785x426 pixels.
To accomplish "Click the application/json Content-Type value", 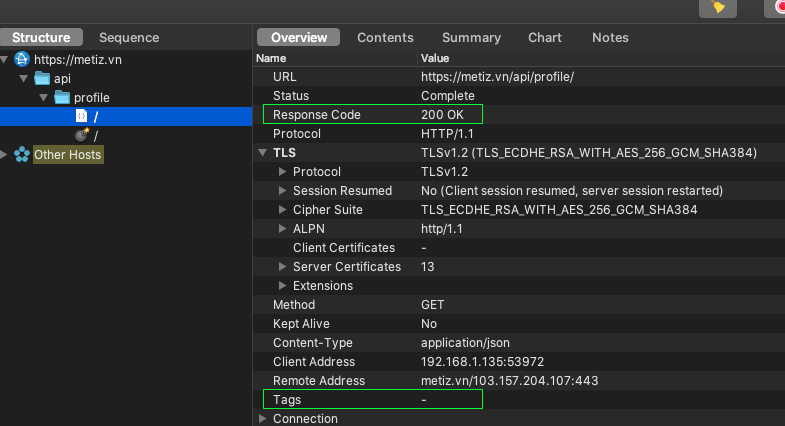I will click(465, 343).
